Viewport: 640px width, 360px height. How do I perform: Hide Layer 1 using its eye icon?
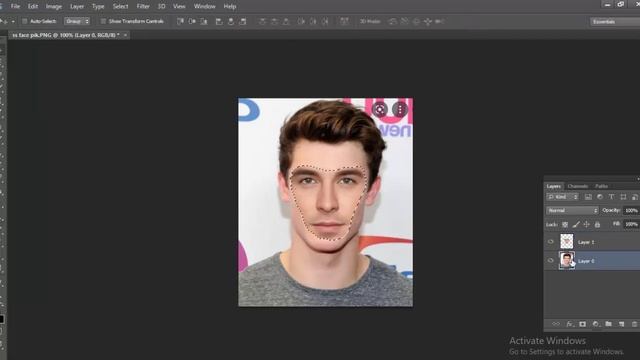[x=551, y=242]
